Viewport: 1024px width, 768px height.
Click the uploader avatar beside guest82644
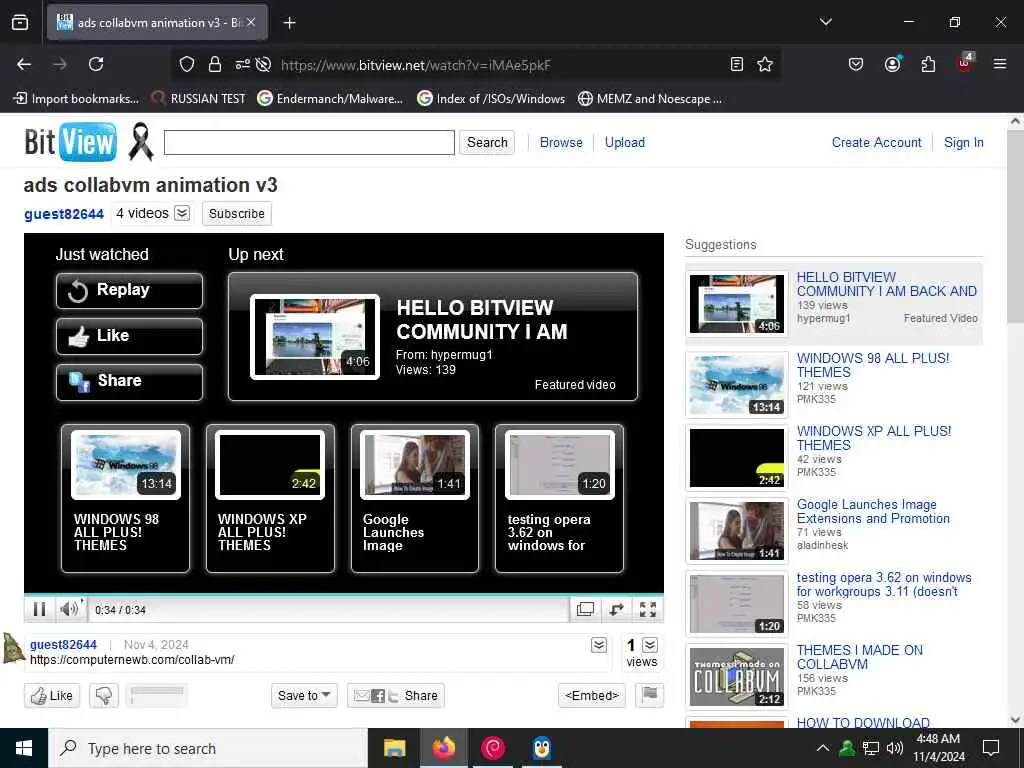[x=13, y=648]
